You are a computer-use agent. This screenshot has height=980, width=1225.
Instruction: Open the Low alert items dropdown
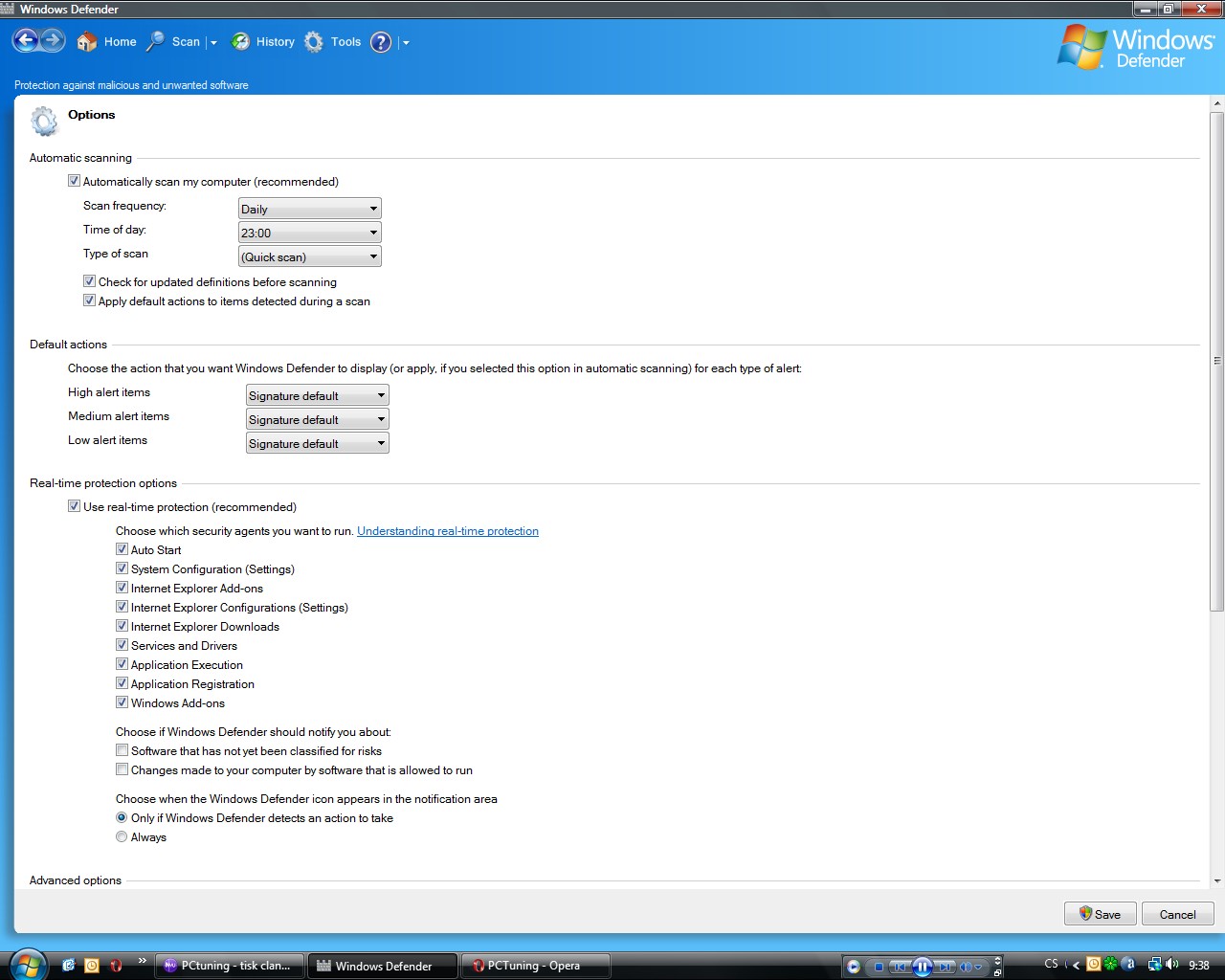click(317, 443)
